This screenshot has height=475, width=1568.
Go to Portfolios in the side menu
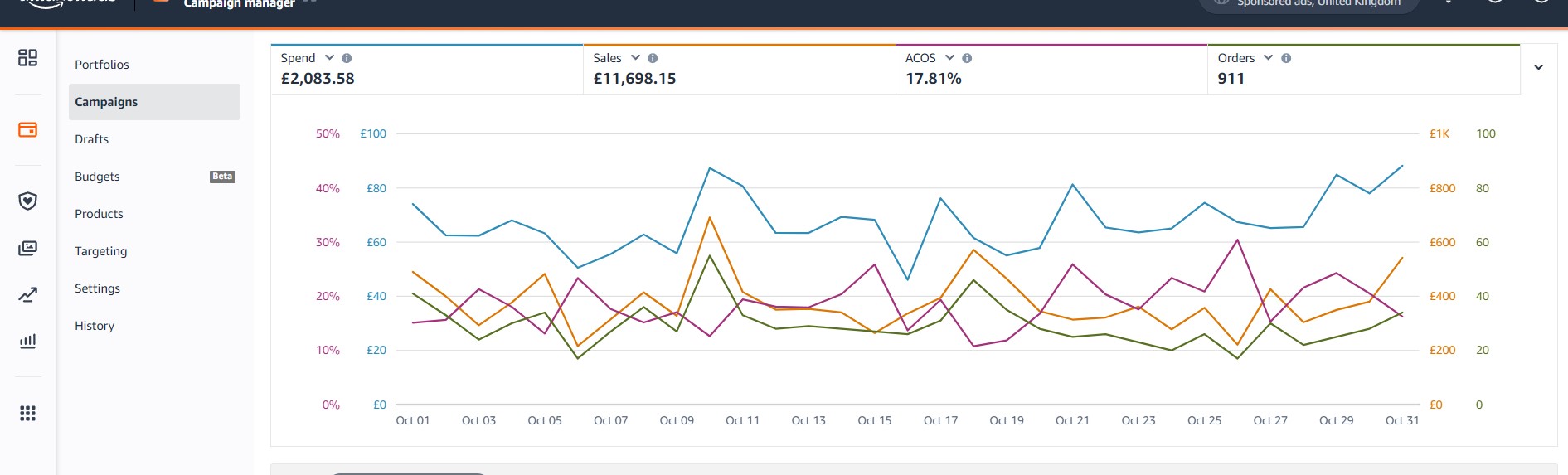102,65
